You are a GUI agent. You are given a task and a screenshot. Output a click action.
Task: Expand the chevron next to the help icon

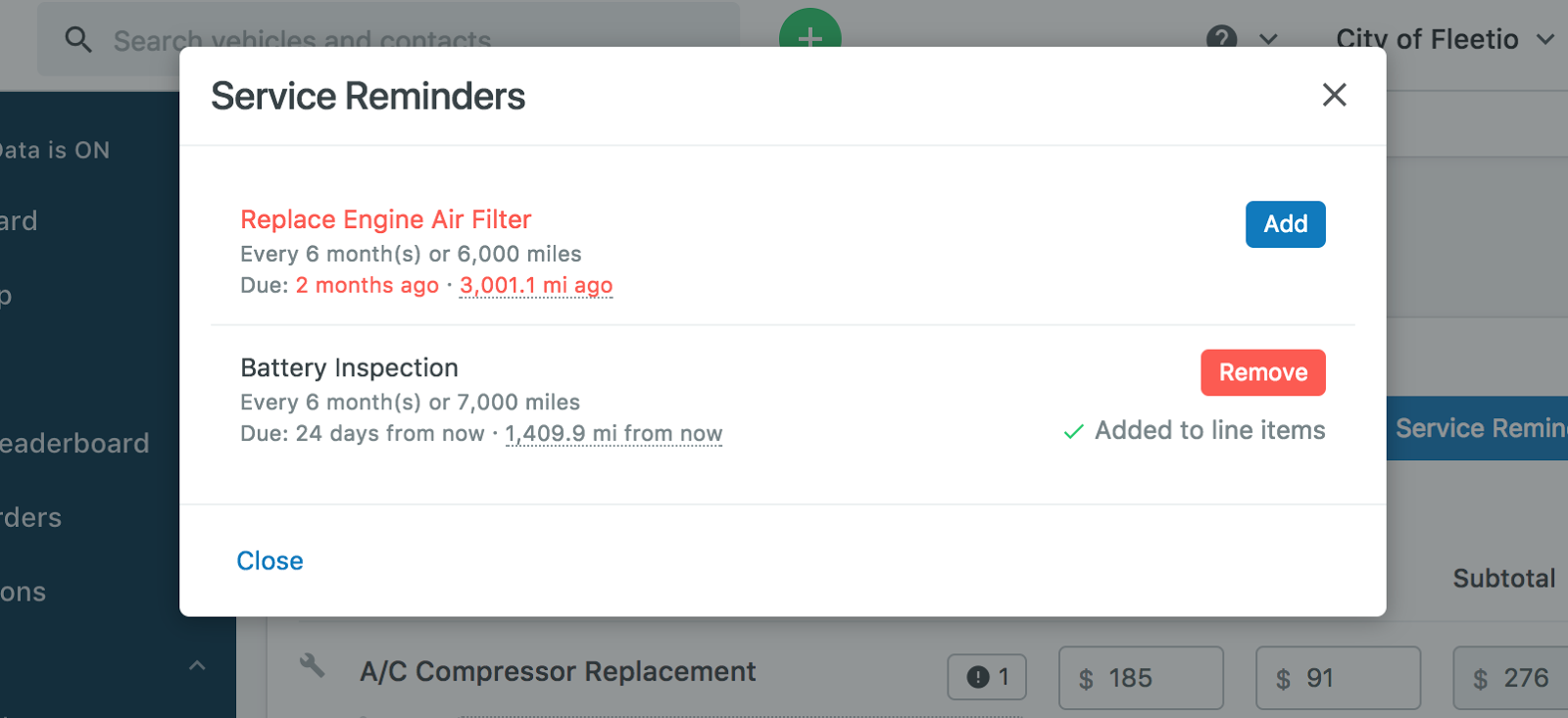pyautogui.click(x=1268, y=39)
